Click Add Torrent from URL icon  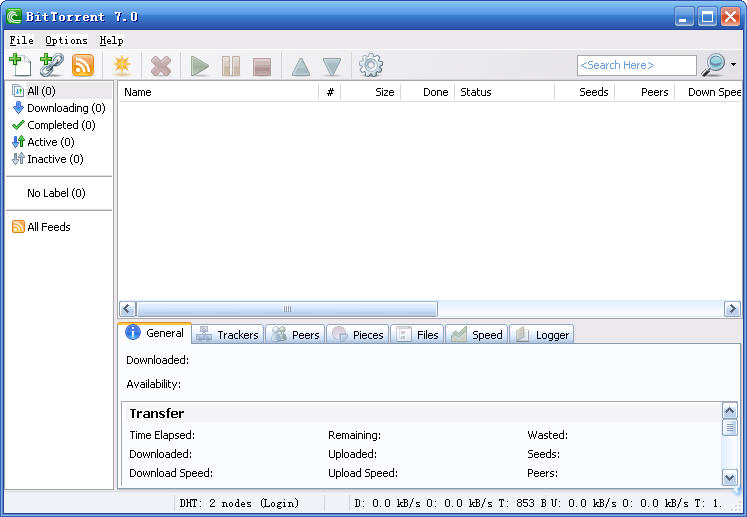(51, 66)
